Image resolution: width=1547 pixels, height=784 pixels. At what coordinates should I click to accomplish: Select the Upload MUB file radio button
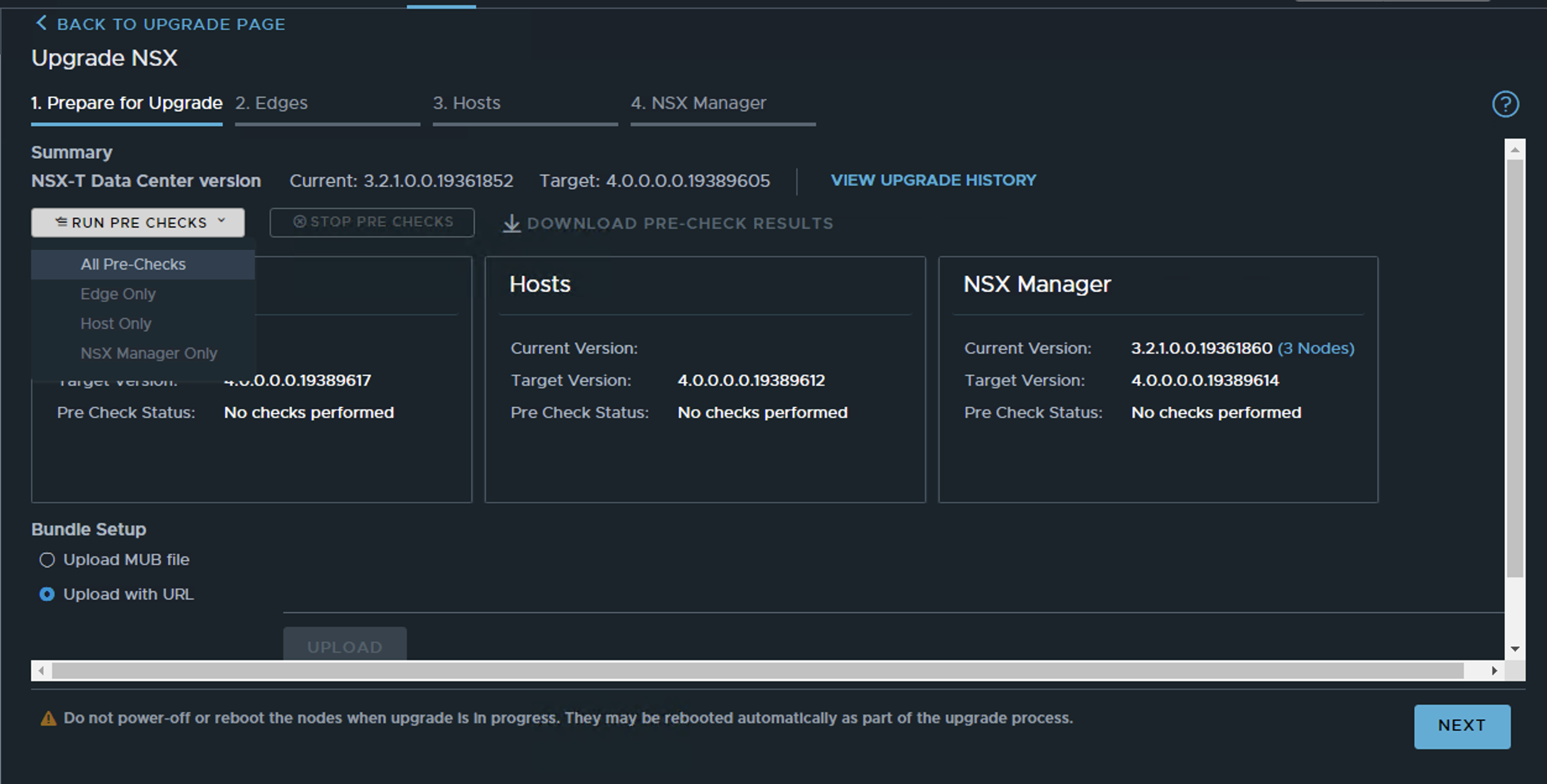point(47,560)
